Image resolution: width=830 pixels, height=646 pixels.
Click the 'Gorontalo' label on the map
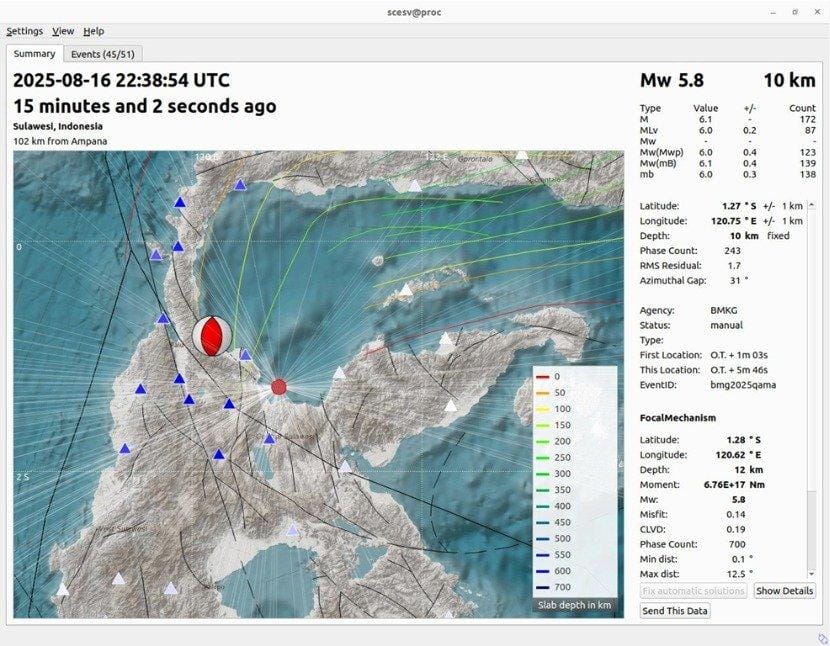click(475, 159)
